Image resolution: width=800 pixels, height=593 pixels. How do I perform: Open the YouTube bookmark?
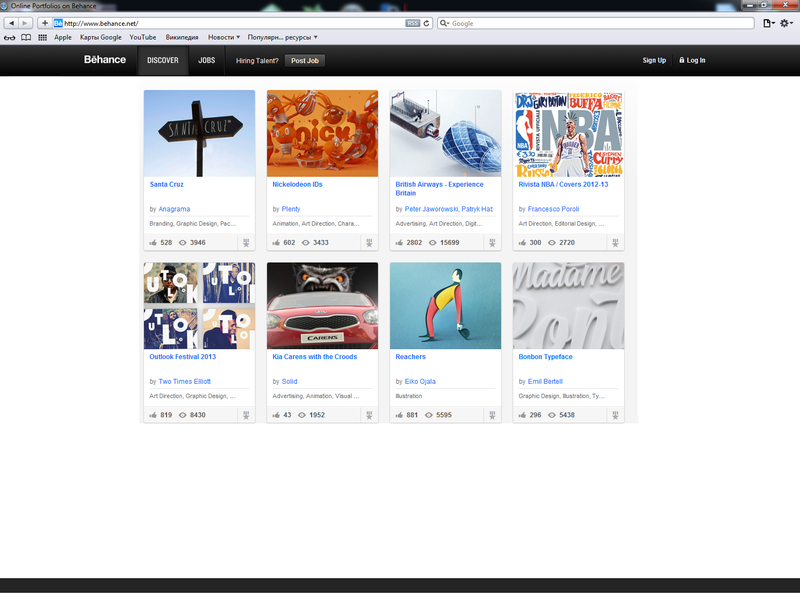(143, 37)
